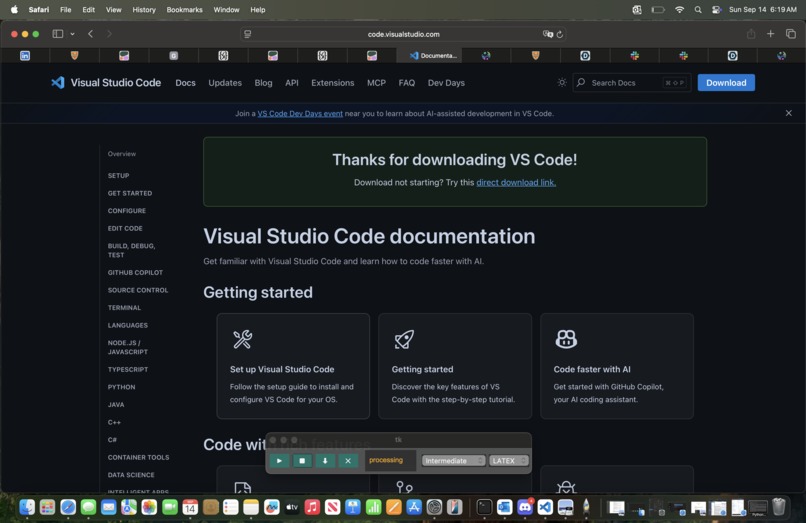Expand the SETUP sidebar section
Viewport: 806px width, 523px height.
click(118, 175)
